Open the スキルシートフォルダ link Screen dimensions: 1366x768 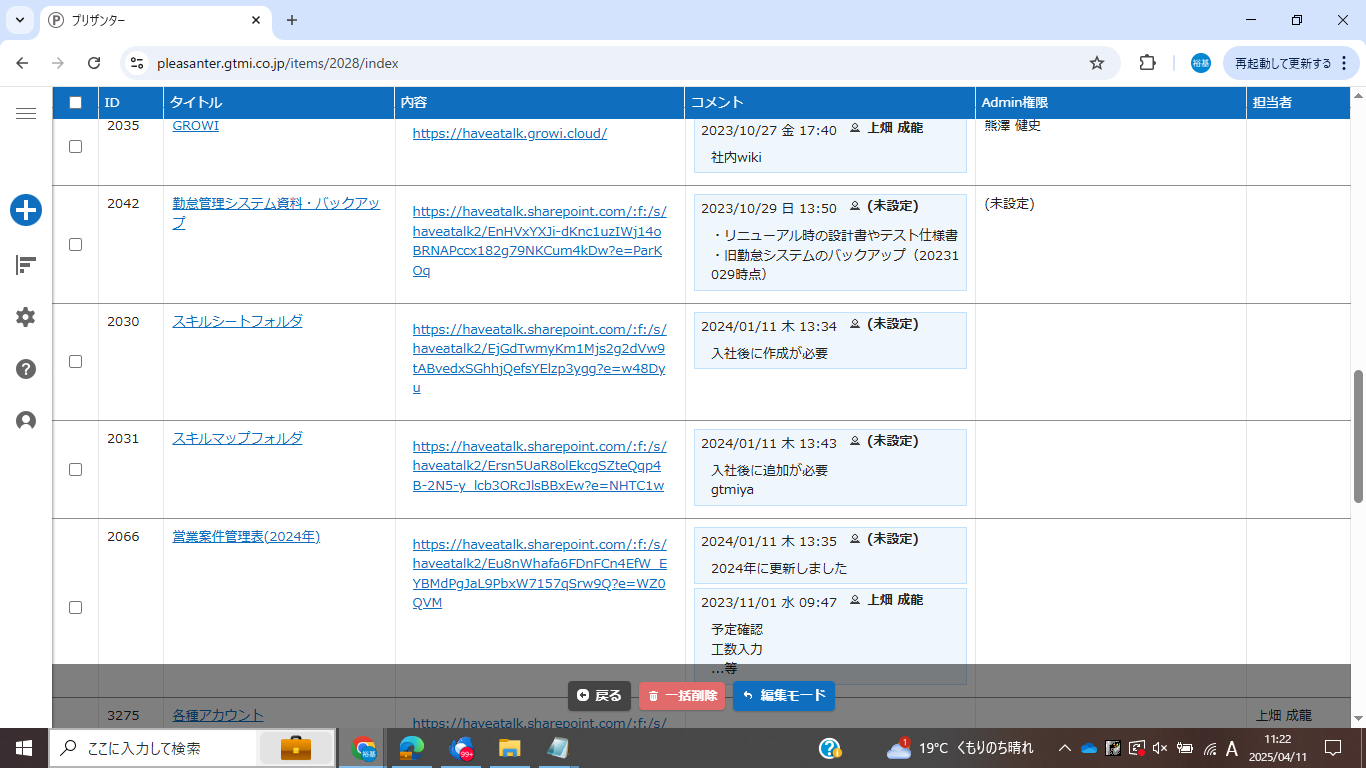(x=237, y=321)
